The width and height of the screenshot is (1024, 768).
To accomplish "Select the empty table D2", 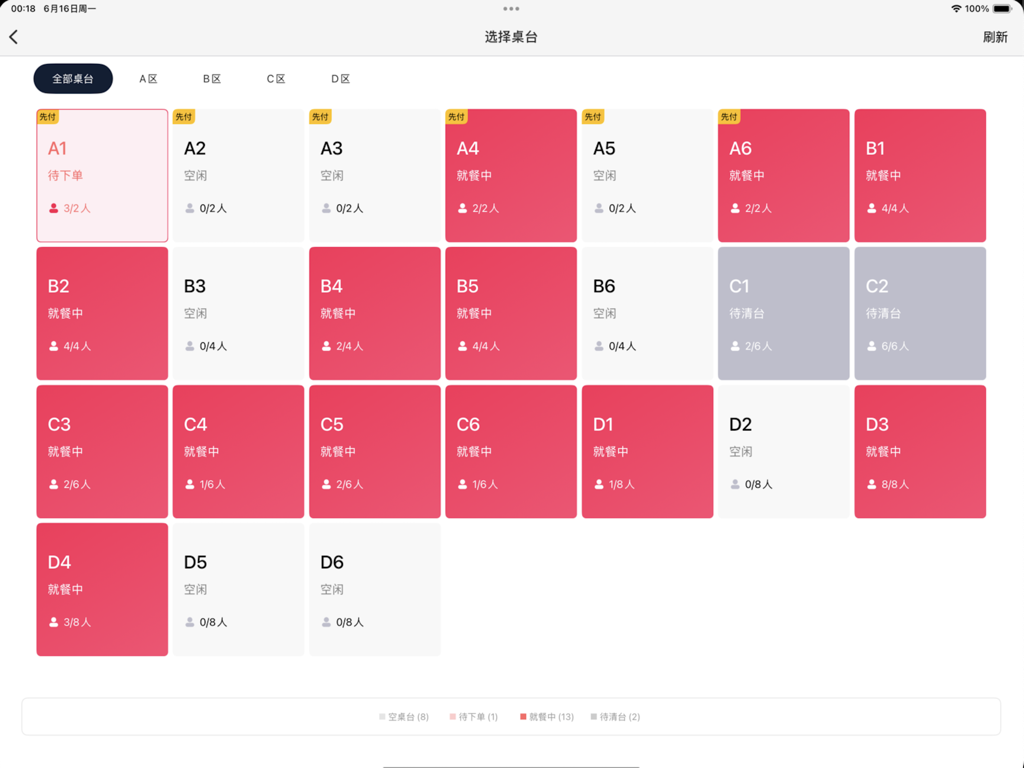I will click(783, 451).
